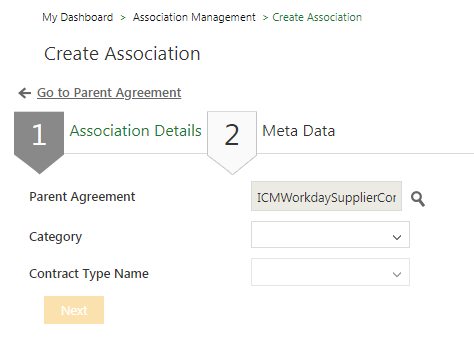474x362 pixels.
Task: Click the Next button
Action: tap(74, 310)
